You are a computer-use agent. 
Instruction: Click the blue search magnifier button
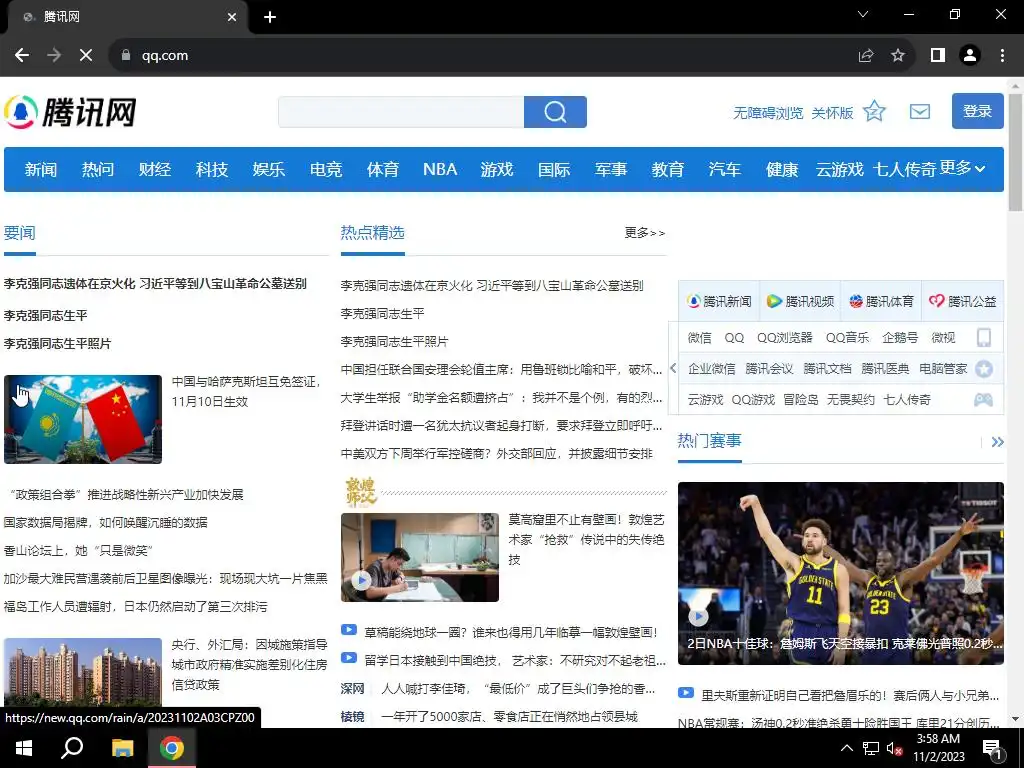(x=555, y=112)
